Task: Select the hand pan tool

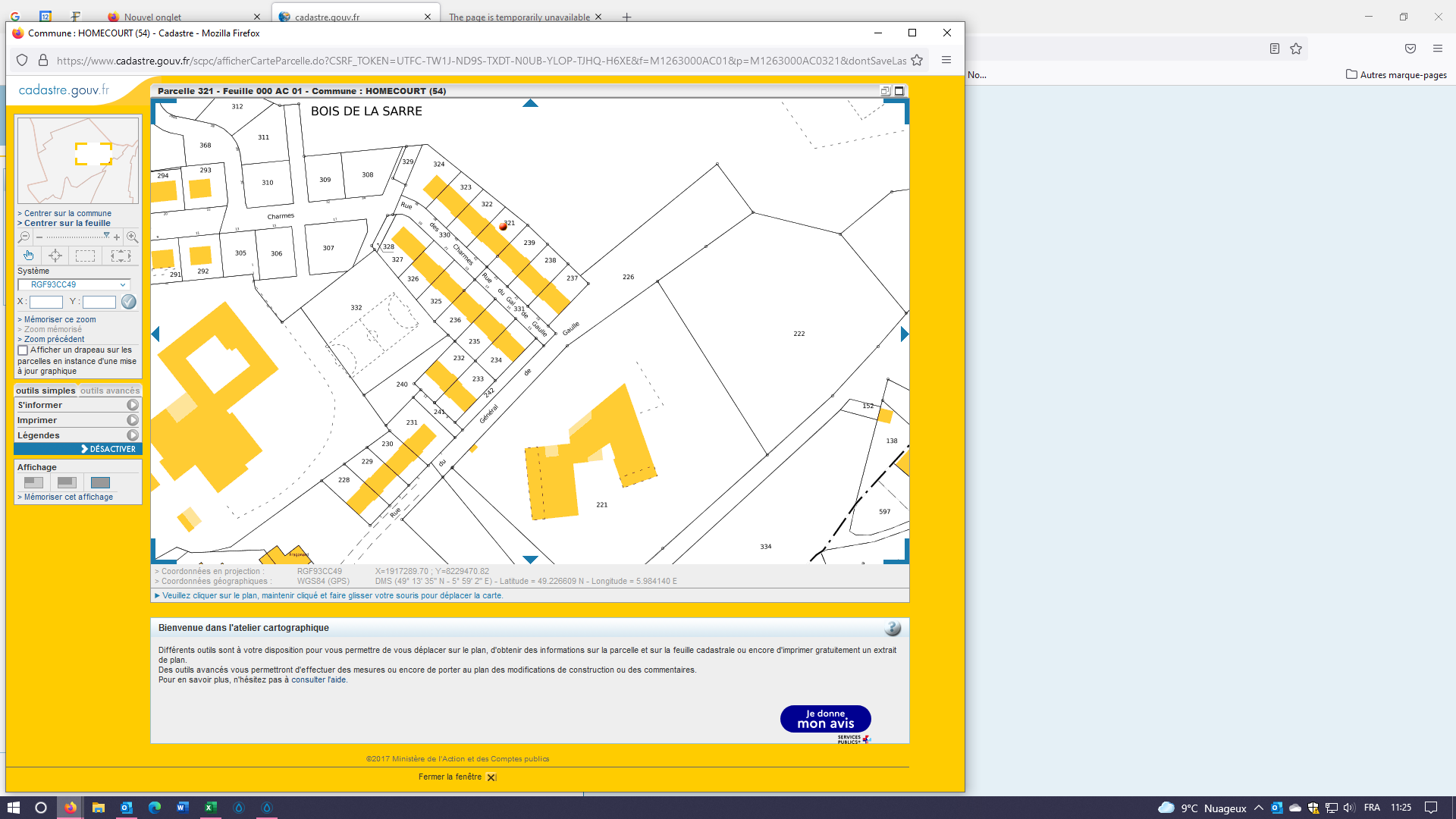Action: (x=28, y=256)
